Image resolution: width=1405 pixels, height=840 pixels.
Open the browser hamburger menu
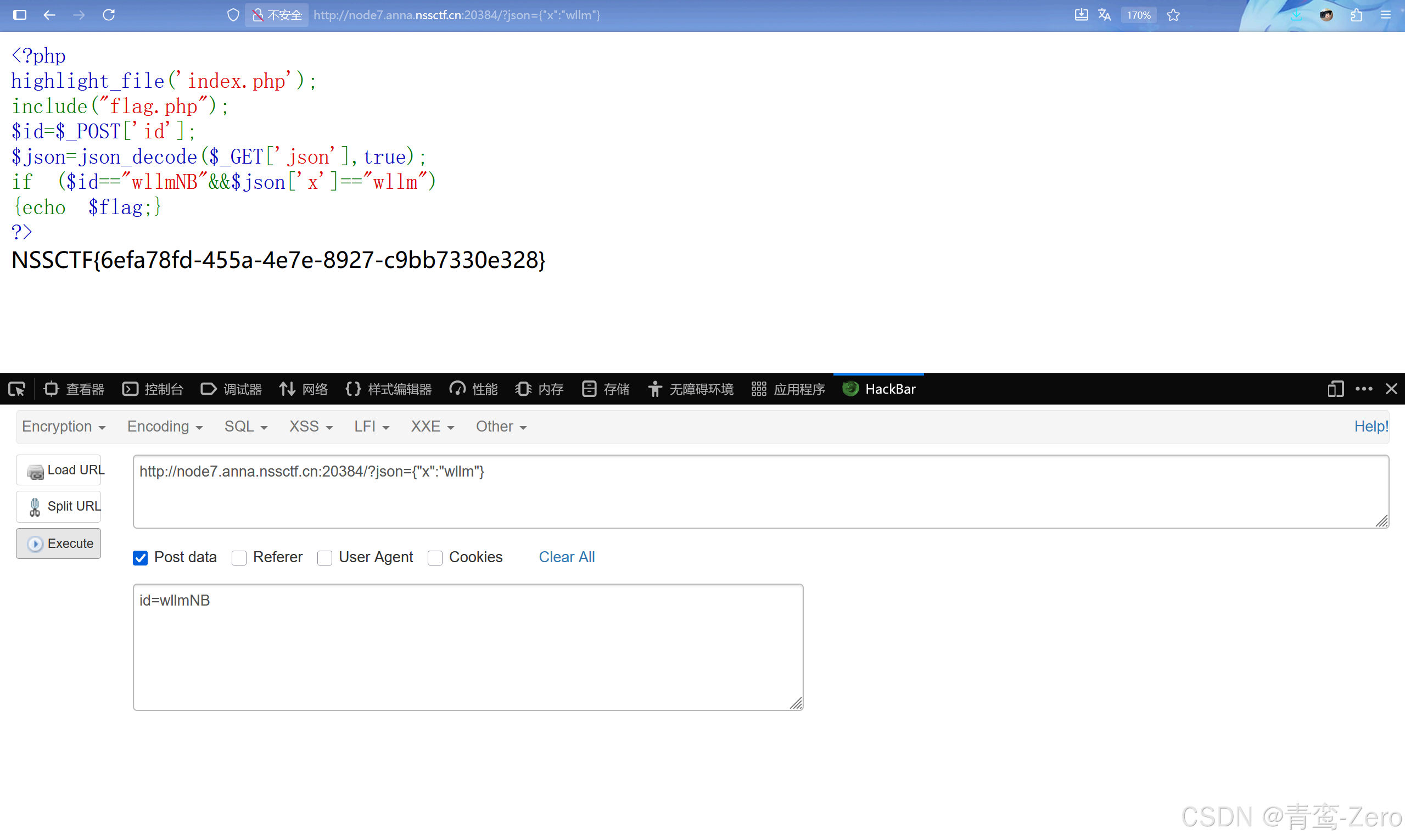click(x=1385, y=15)
